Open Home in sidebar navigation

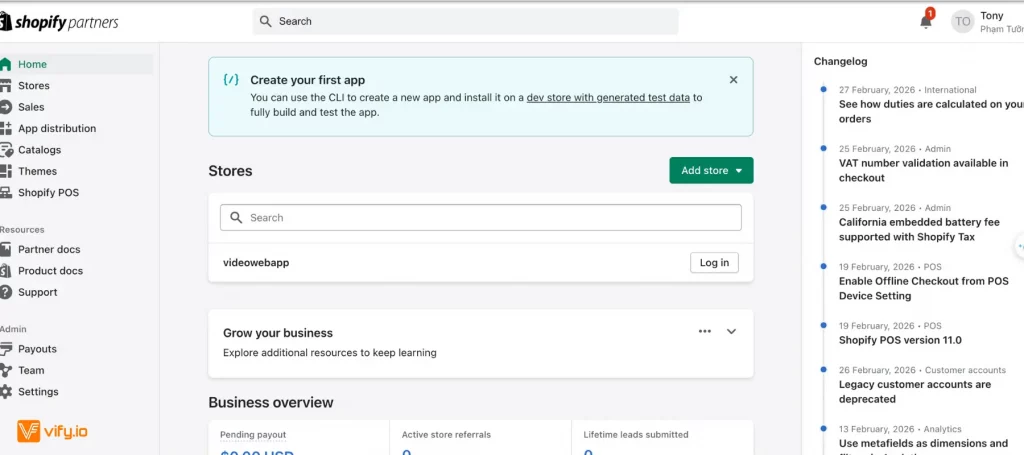click(x=76, y=64)
